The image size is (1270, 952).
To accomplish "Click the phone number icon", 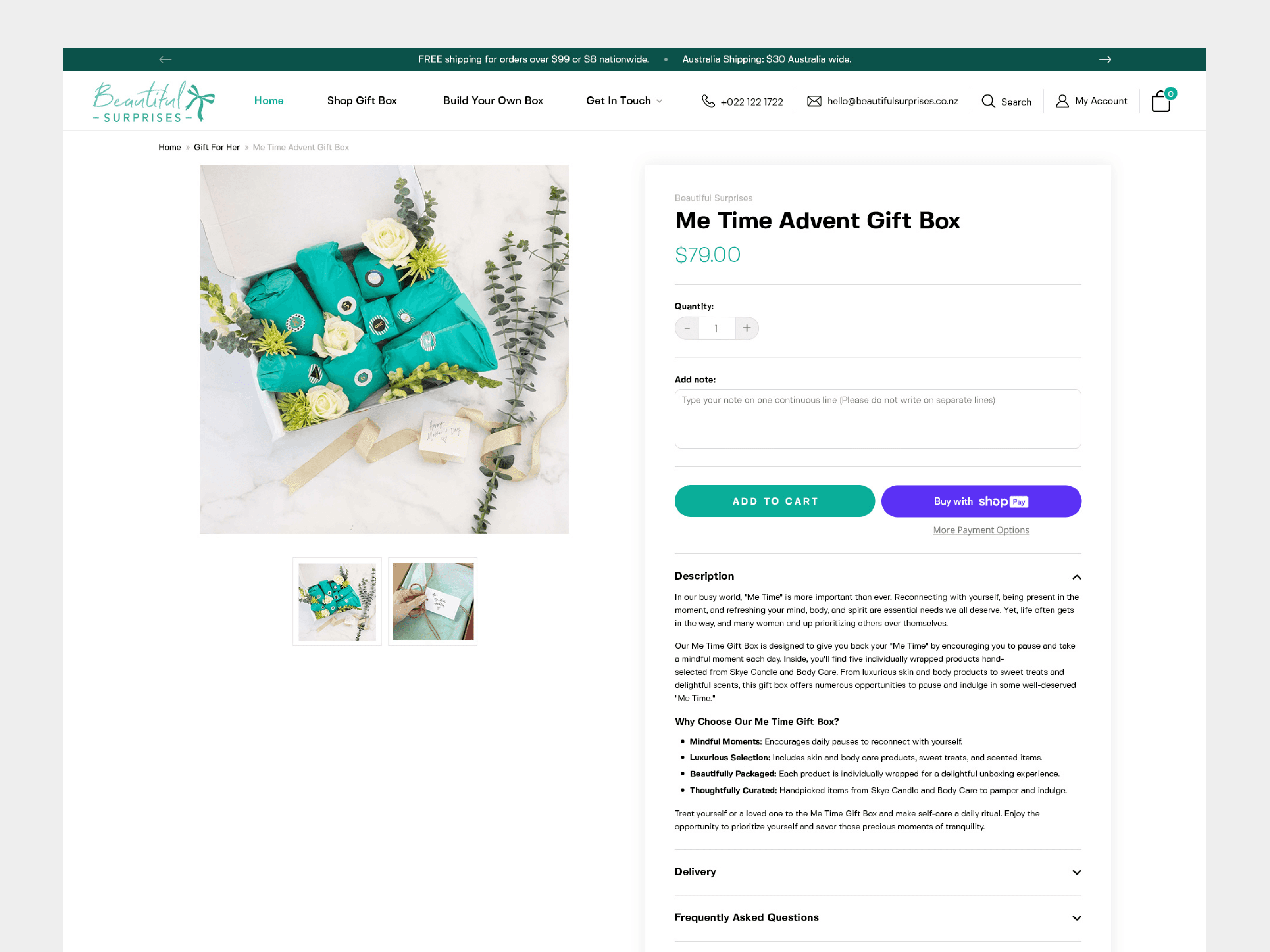I will click(x=708, y=101).
